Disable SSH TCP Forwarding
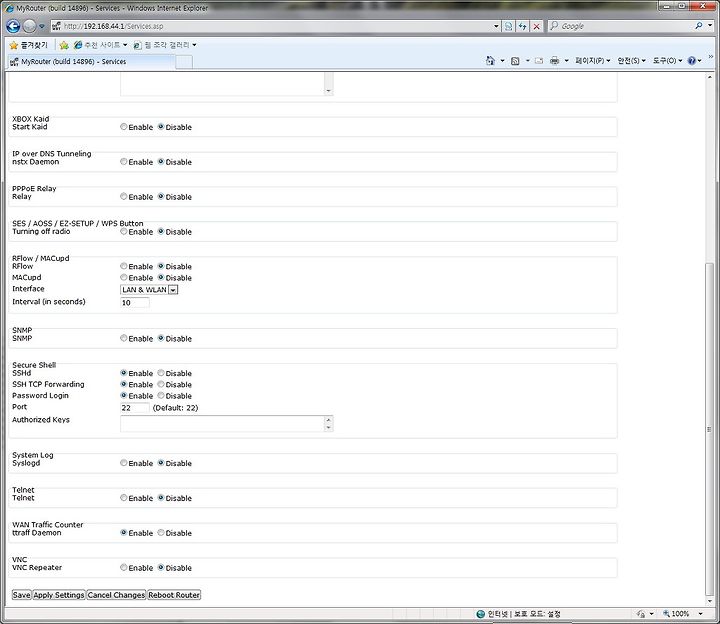 click(x=161, y=384)
